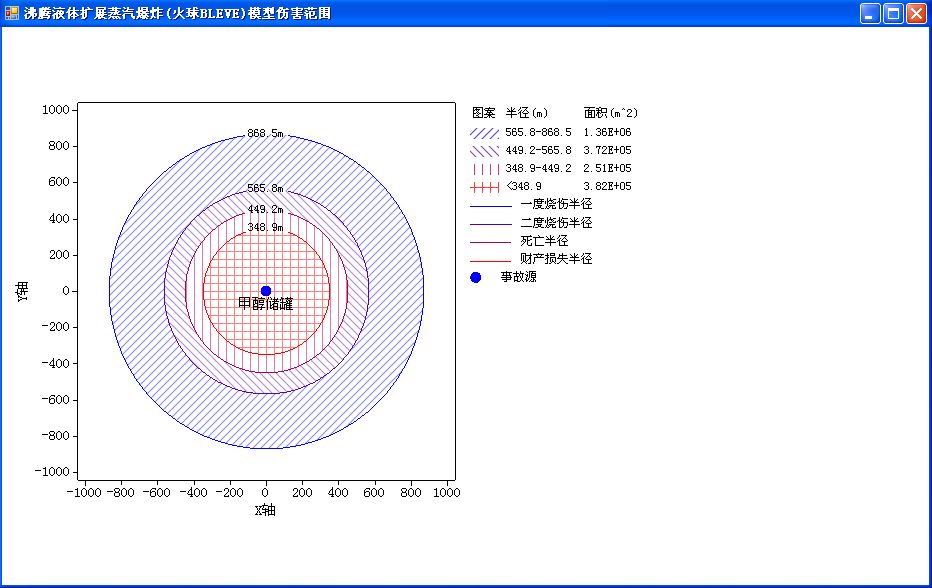Click the 二度烧伤半径 legend line

pyautogui.click(x=490, y=224)
